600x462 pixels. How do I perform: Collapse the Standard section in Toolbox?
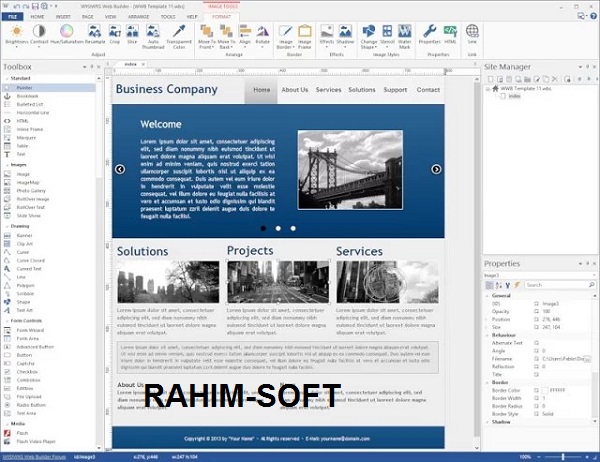point(6,77)
